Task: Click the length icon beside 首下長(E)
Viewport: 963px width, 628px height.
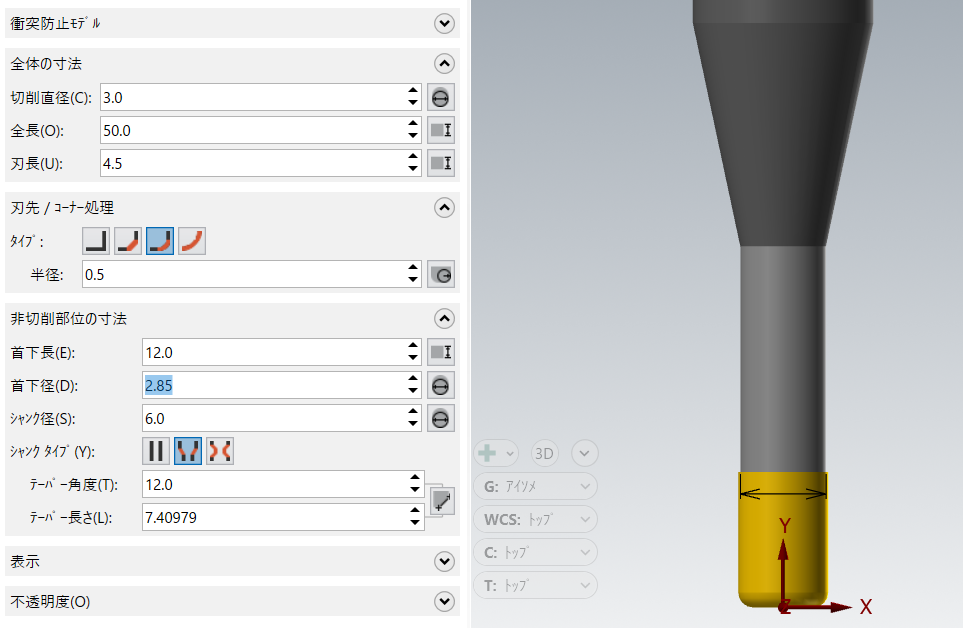Action: [441, 352]
